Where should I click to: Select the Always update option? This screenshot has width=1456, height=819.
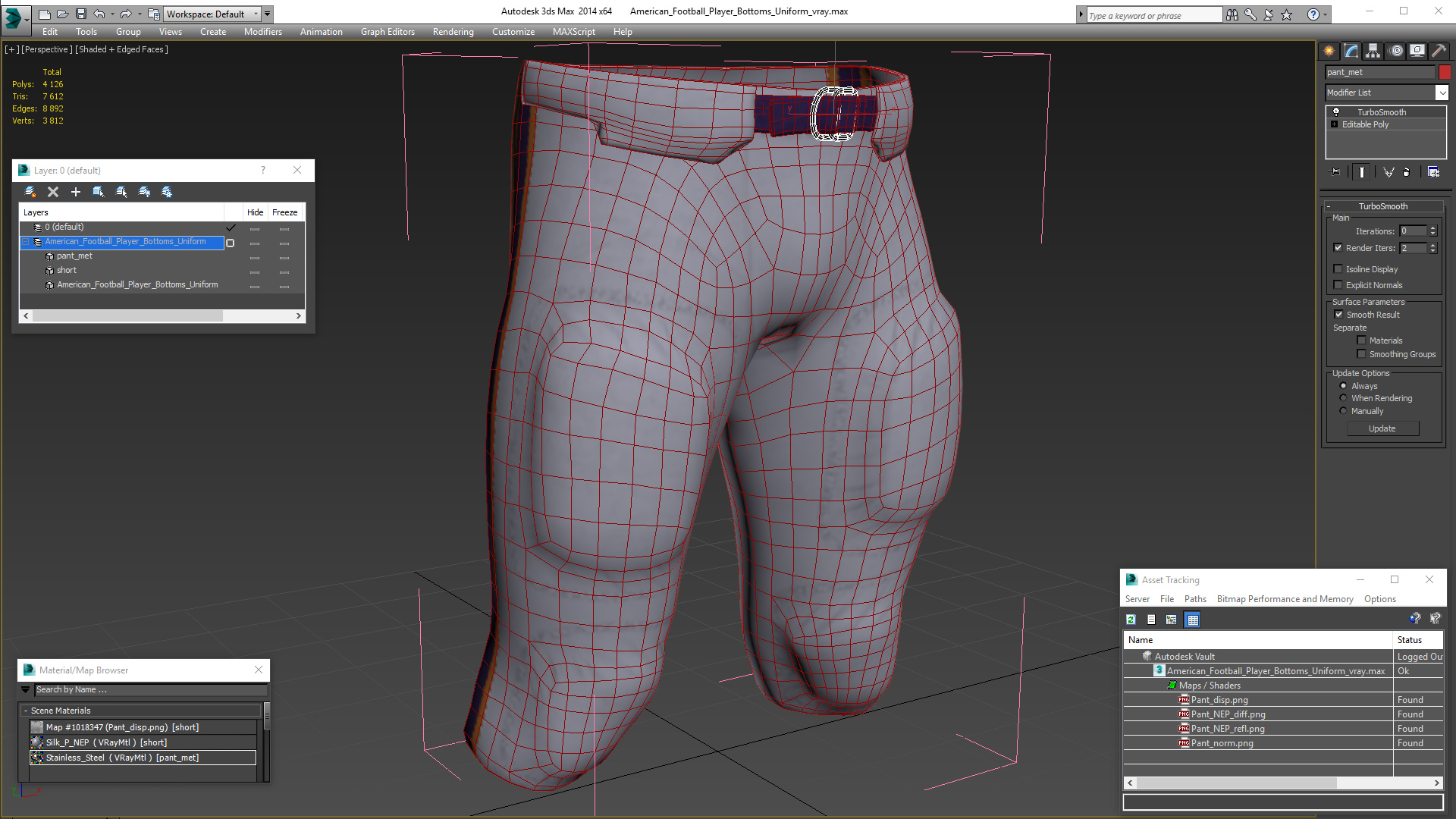pyautogui.click(x=1344, y=386)
